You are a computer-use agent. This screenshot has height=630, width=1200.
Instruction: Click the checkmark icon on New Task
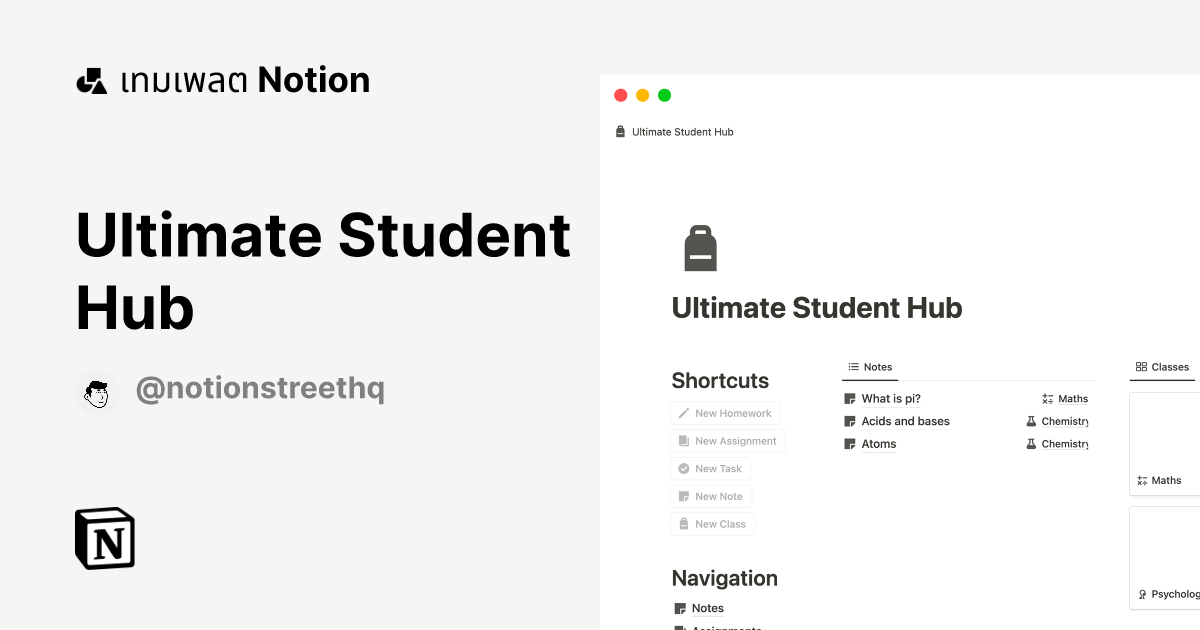click(683, 468)
